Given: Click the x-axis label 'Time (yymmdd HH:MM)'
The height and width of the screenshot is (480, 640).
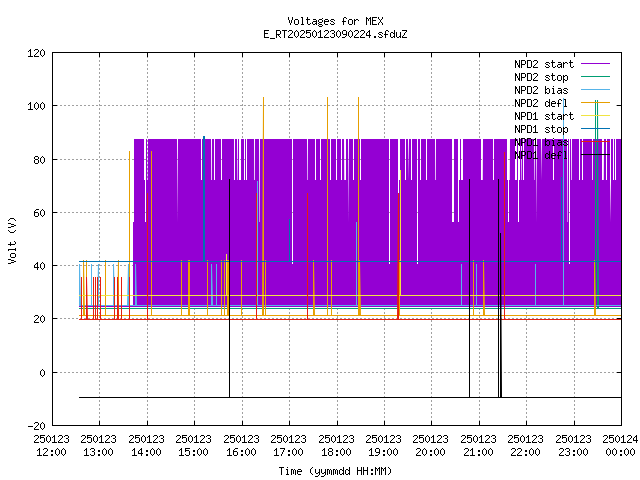Looking at the screenshot, I should pos(335,471).
